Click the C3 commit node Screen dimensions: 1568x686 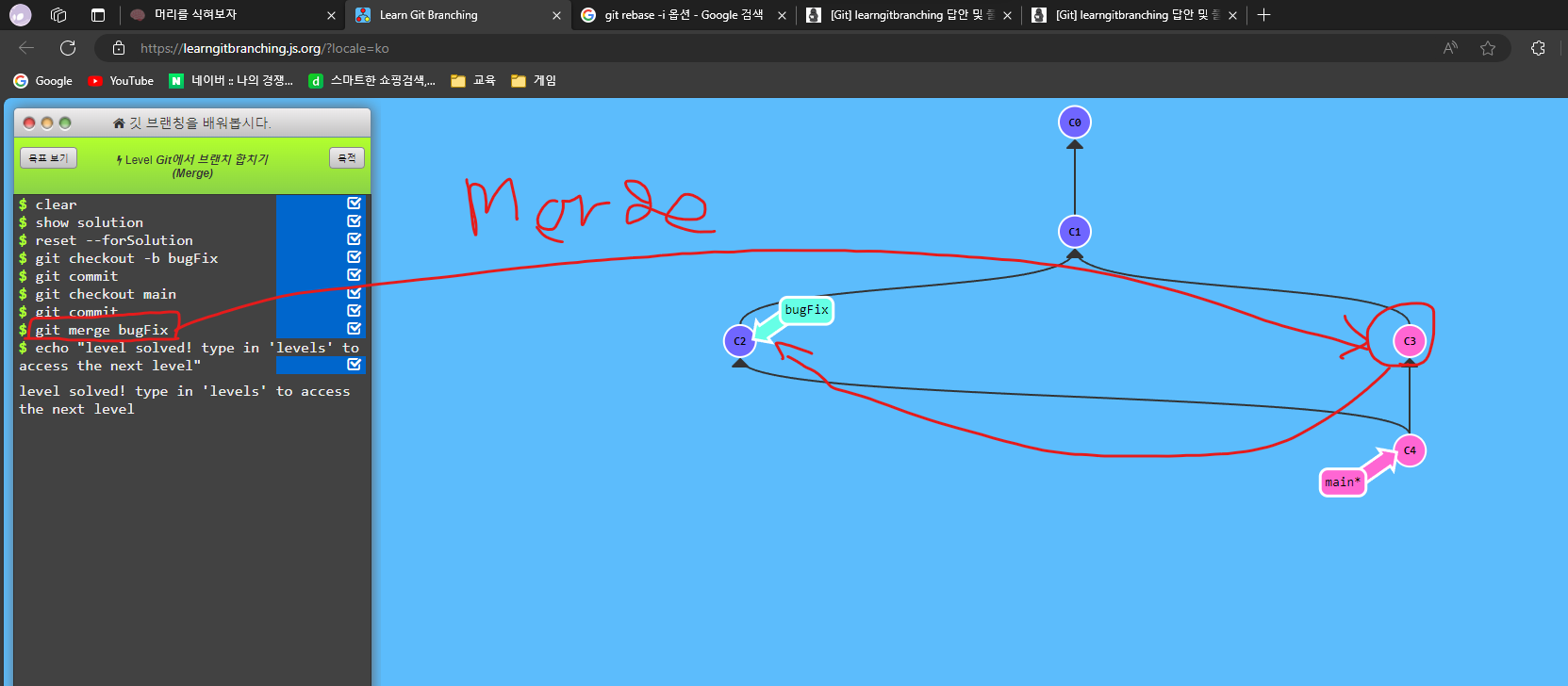point(1410,341)
